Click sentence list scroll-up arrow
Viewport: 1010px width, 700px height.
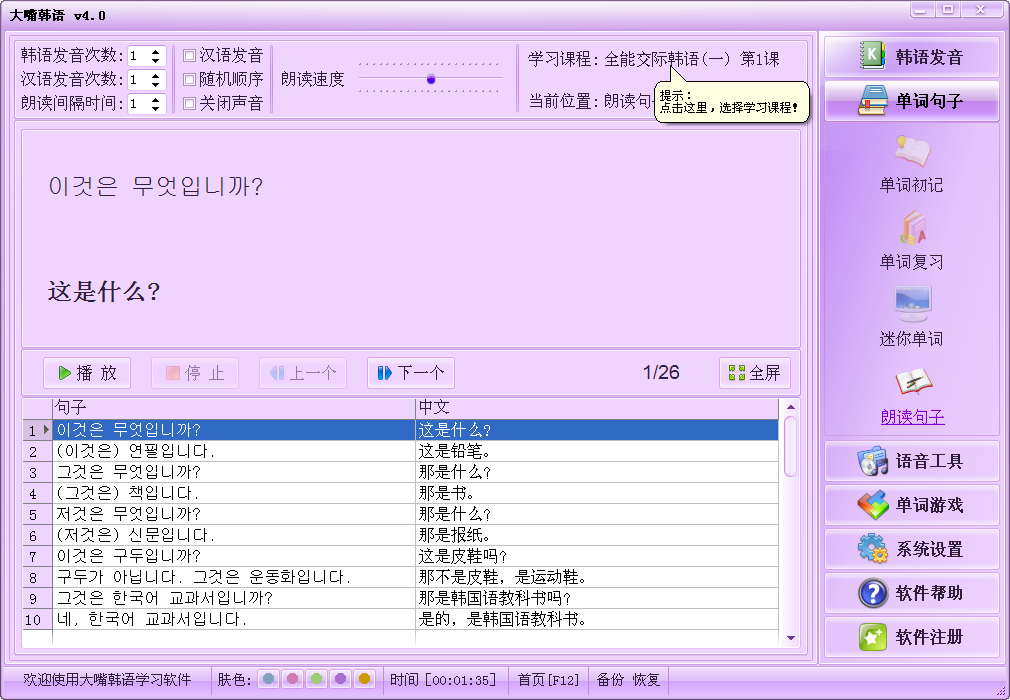coord(790,407)
